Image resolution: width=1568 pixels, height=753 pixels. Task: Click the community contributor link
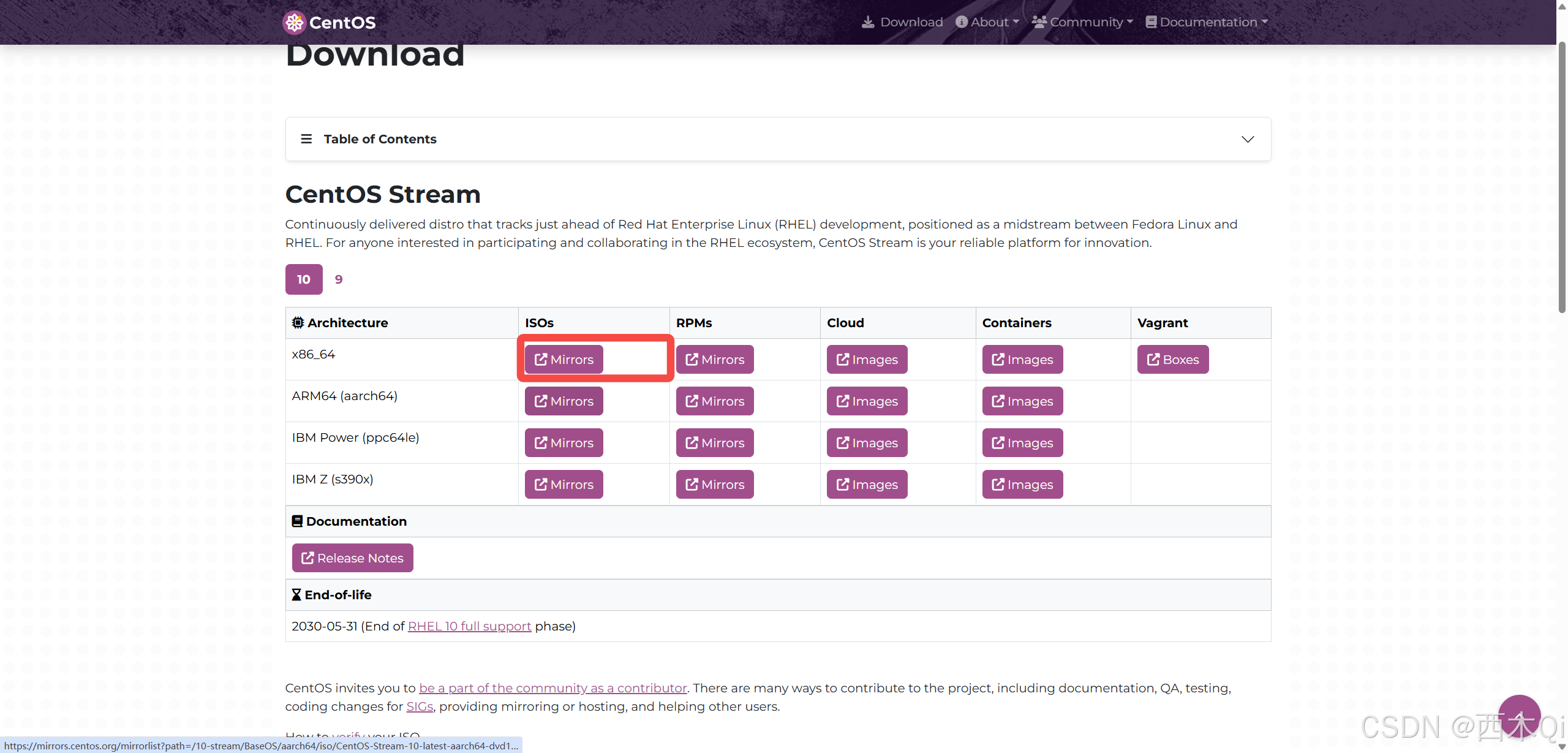[x=552, y=688]
